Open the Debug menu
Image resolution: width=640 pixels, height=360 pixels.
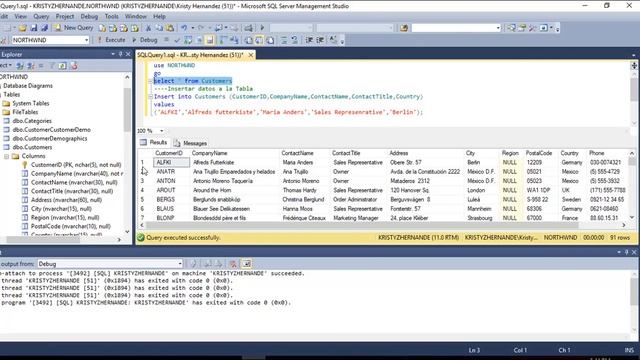[89, 16]
